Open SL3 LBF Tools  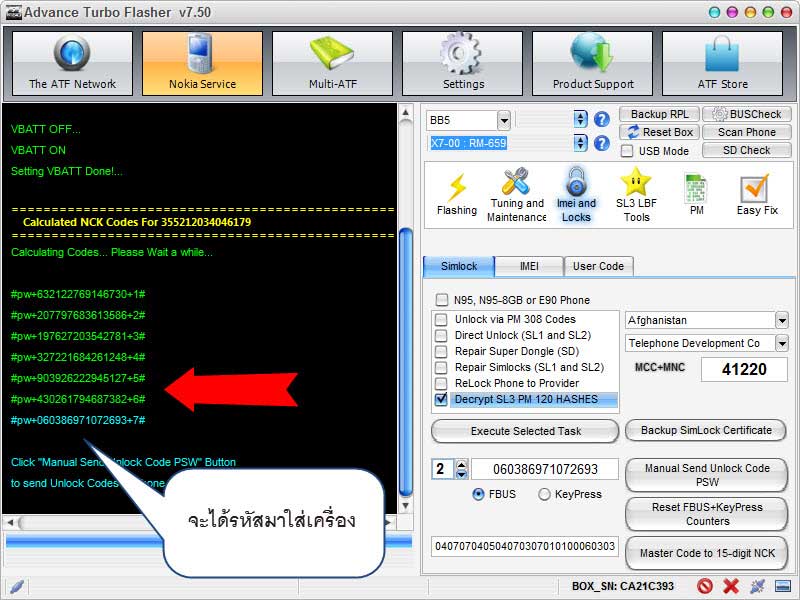click(636, 194)
